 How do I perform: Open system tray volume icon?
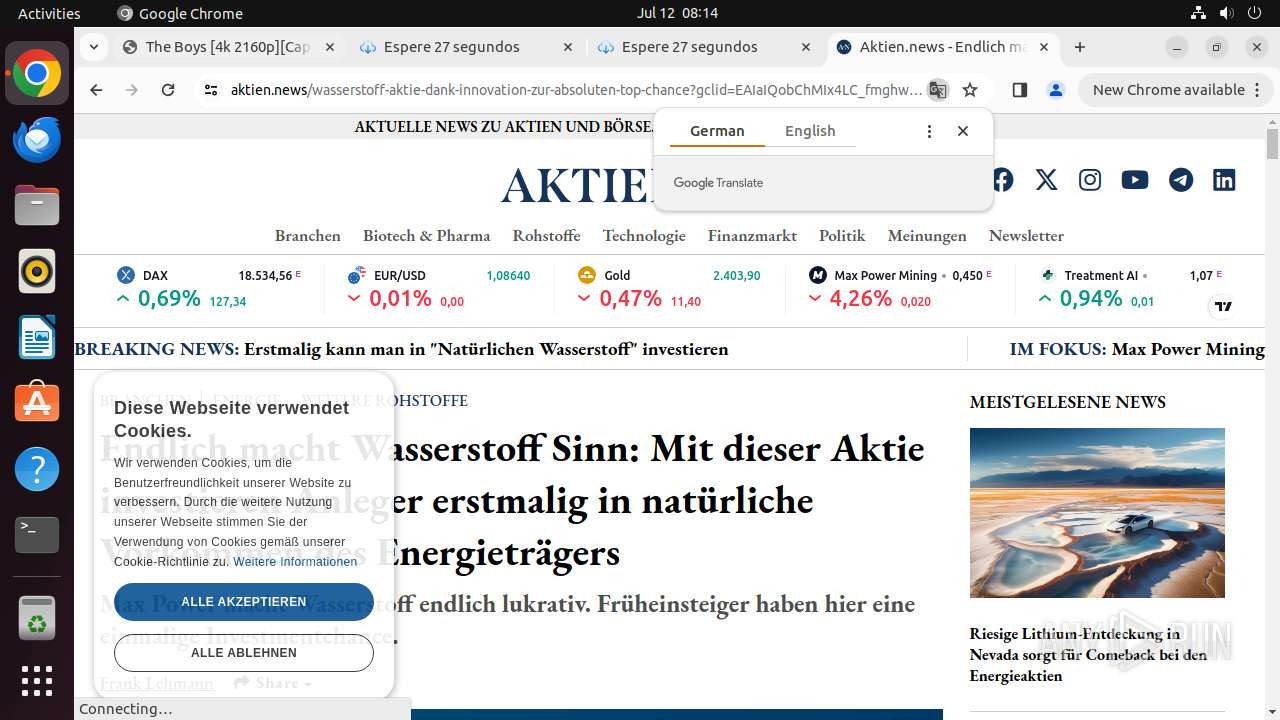1226,13
